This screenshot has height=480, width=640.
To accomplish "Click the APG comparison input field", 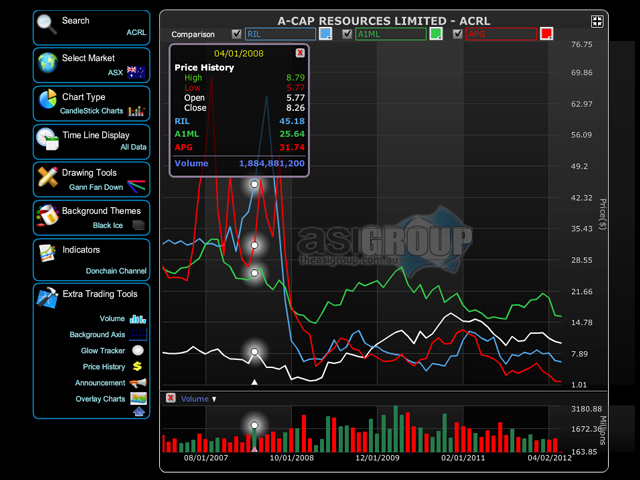I will point(502,34).
